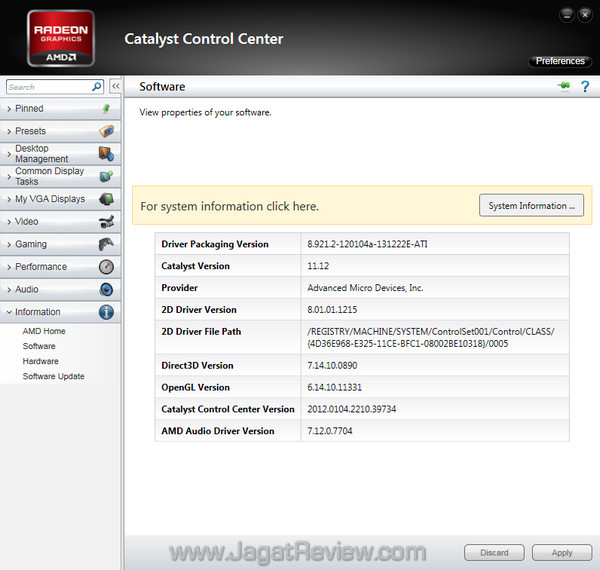
Task: Open help with the question mark icon
Action: pos(585,86)
